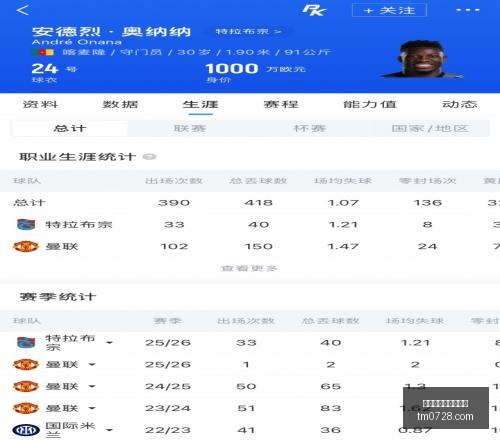Select the 生涯 tab

click(x=200, y=104)
